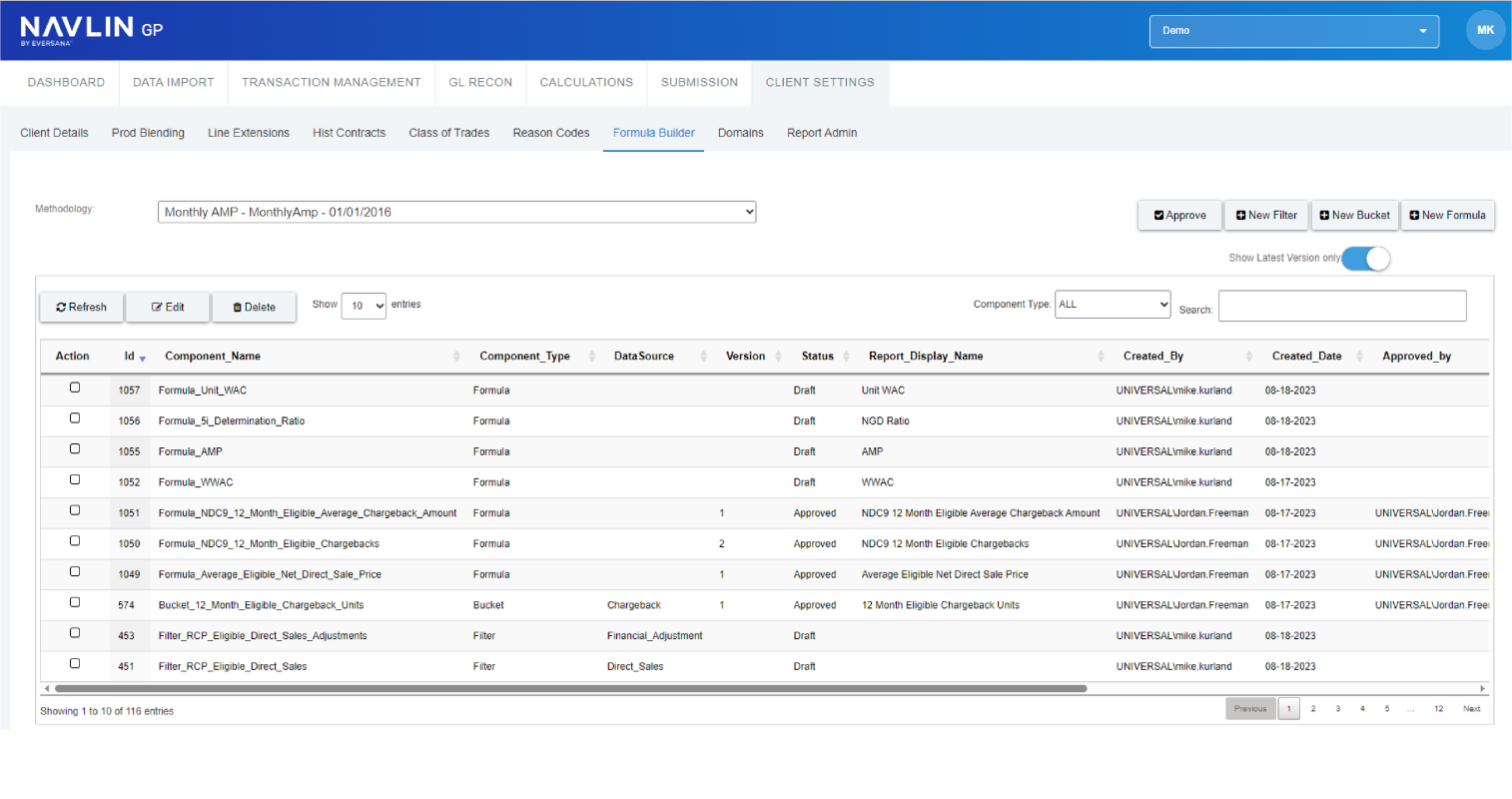The image size is (1512, 799).
Task: Click the MK user avatar icon
Action: coord(1484,30)
